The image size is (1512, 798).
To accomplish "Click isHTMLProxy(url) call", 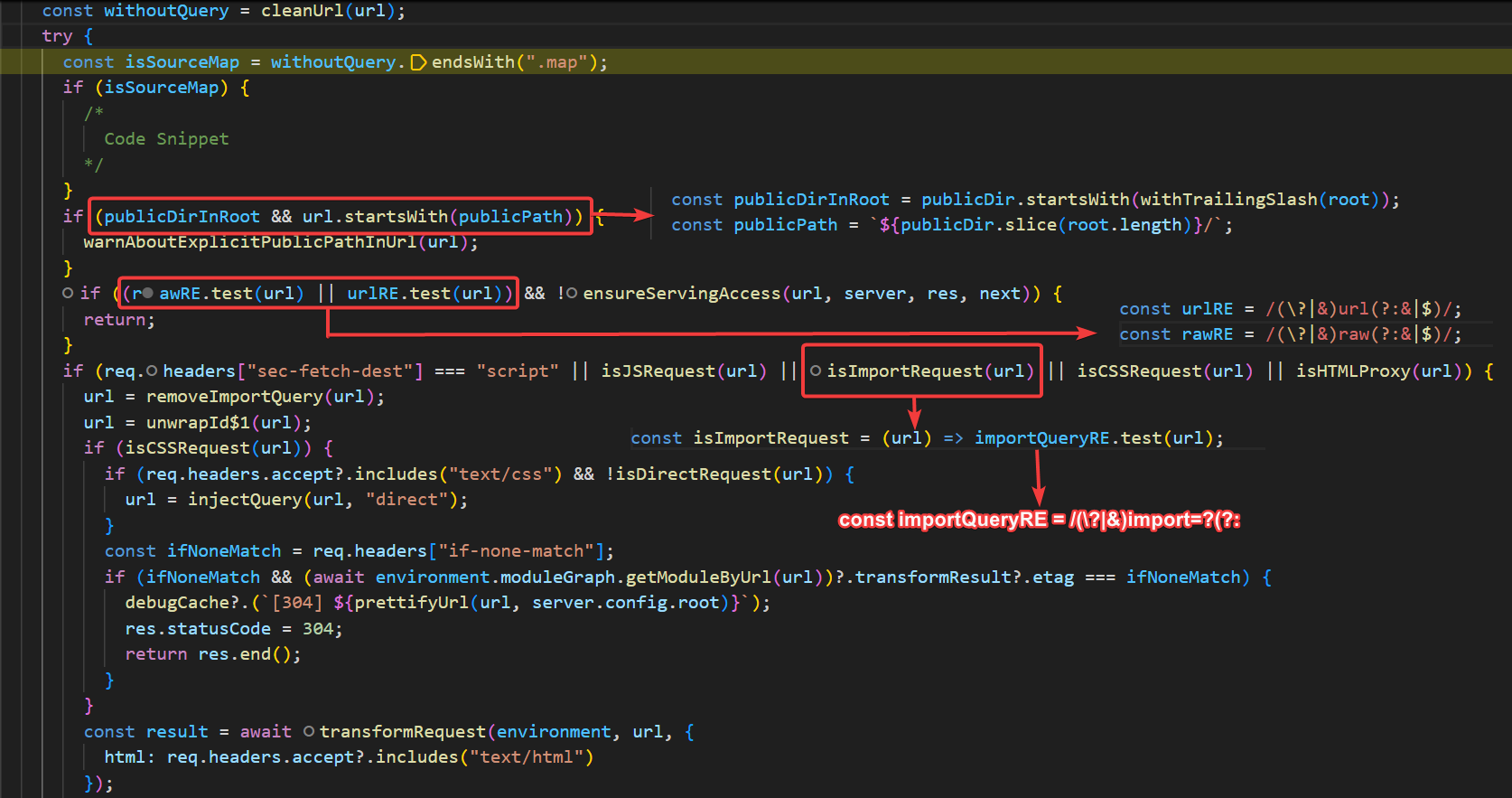I will (1378, 371).
